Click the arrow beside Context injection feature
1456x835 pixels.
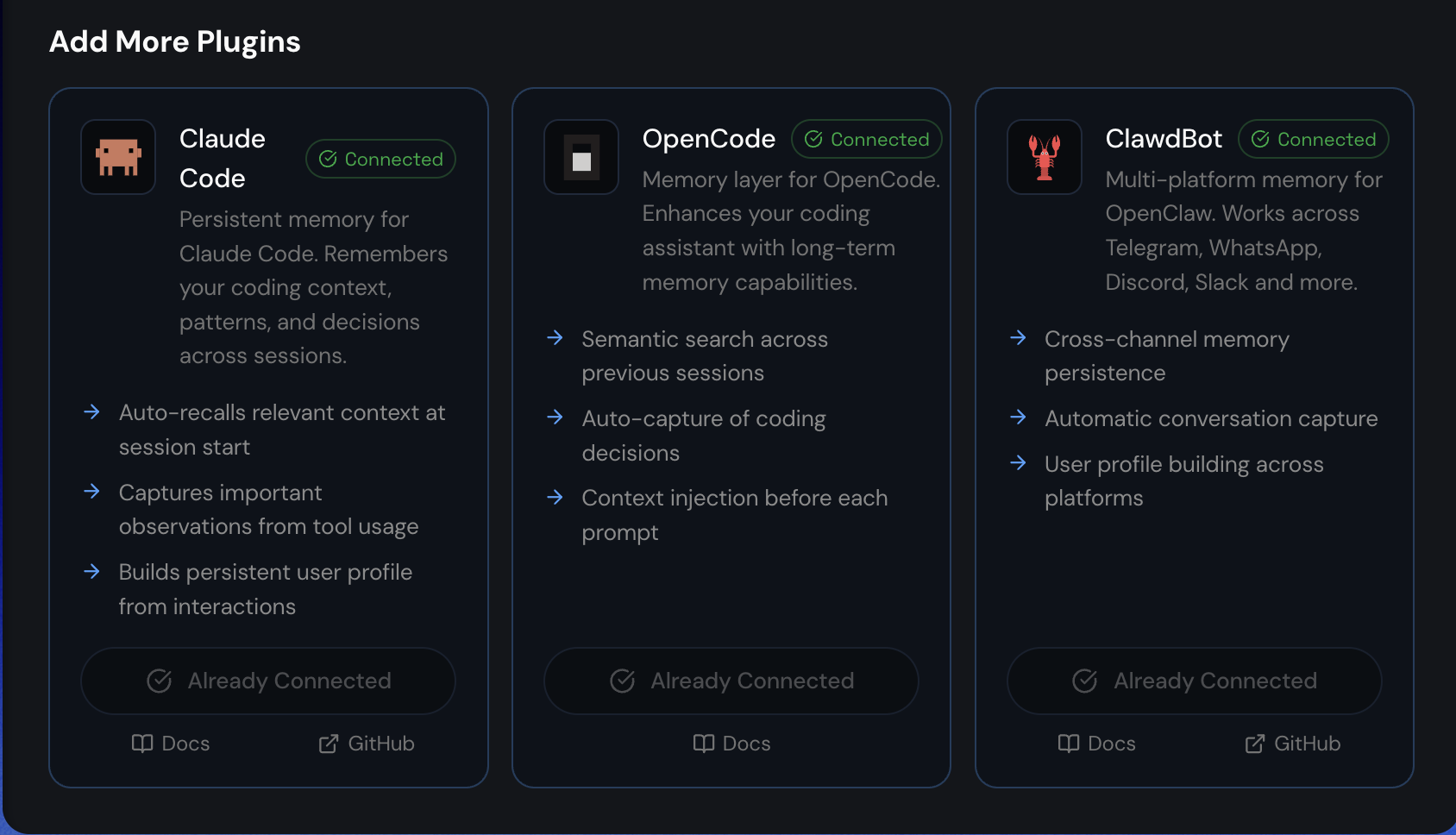(555, 498)
